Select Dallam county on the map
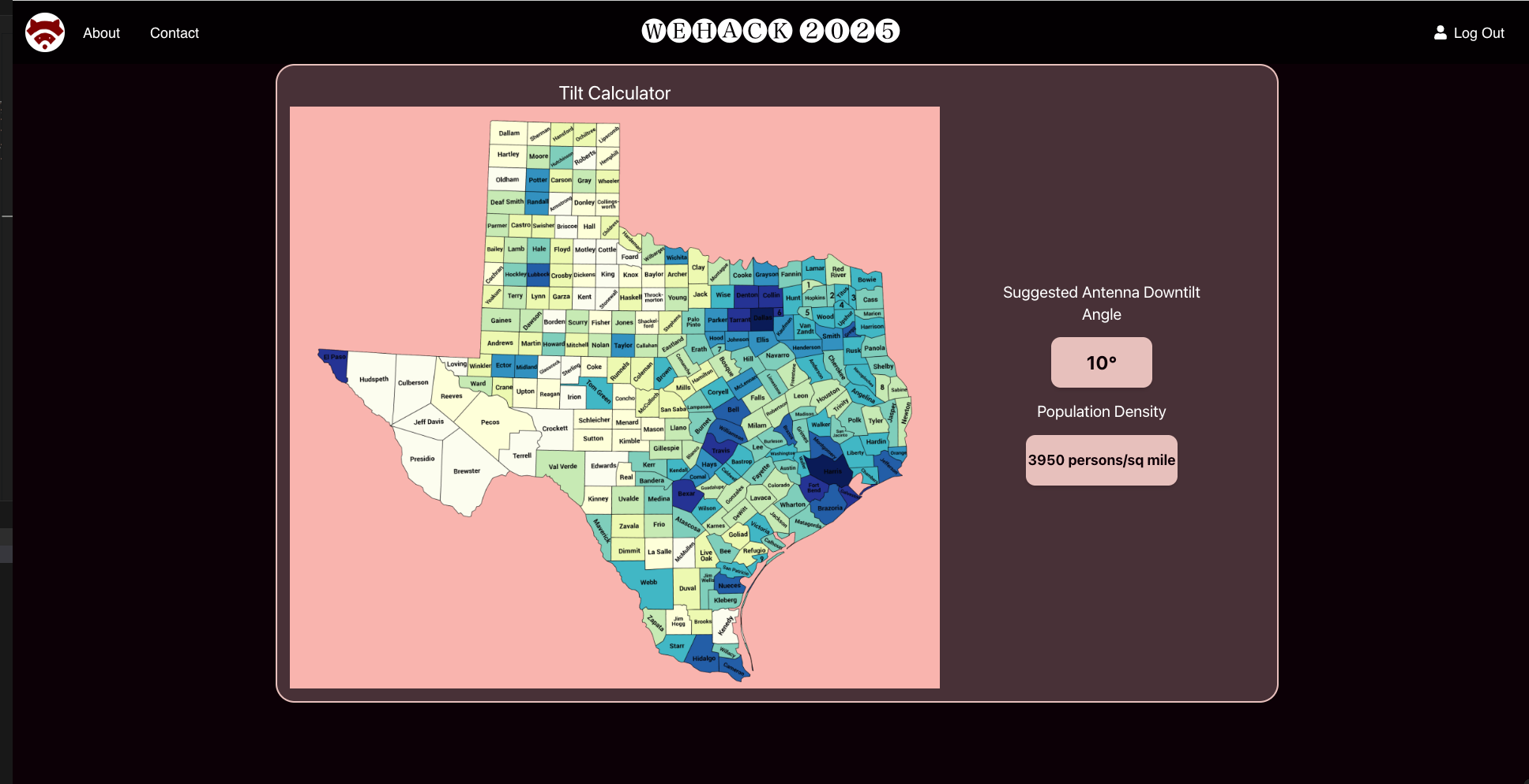Image resolution: width=1529 pixels, height=784 pixels. point(509,133)
